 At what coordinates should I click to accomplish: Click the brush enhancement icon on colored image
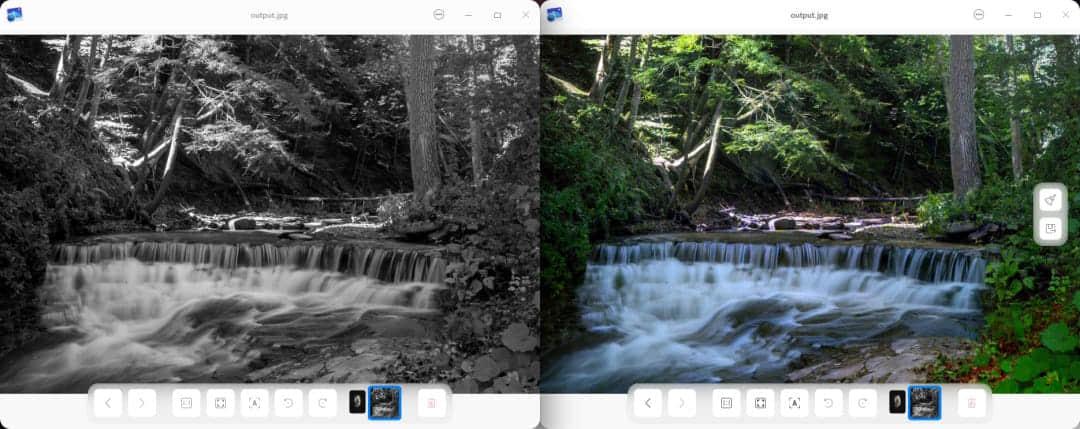coord(1050,200)
